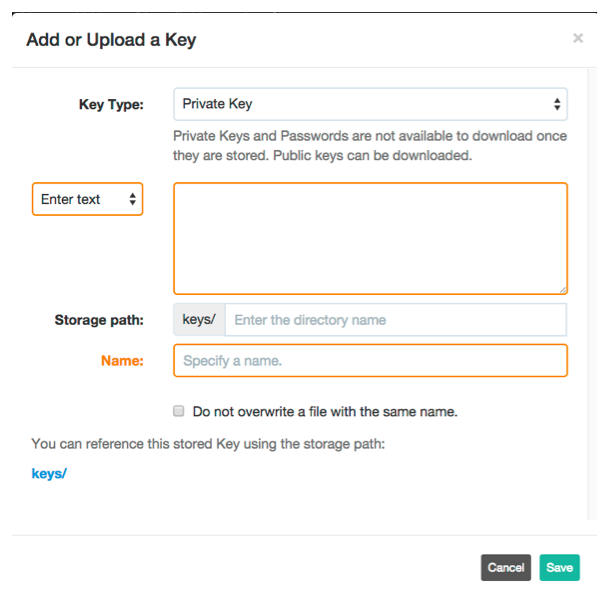609x608 pixels.
Task: Save the new key
Action: pos(559,567)
